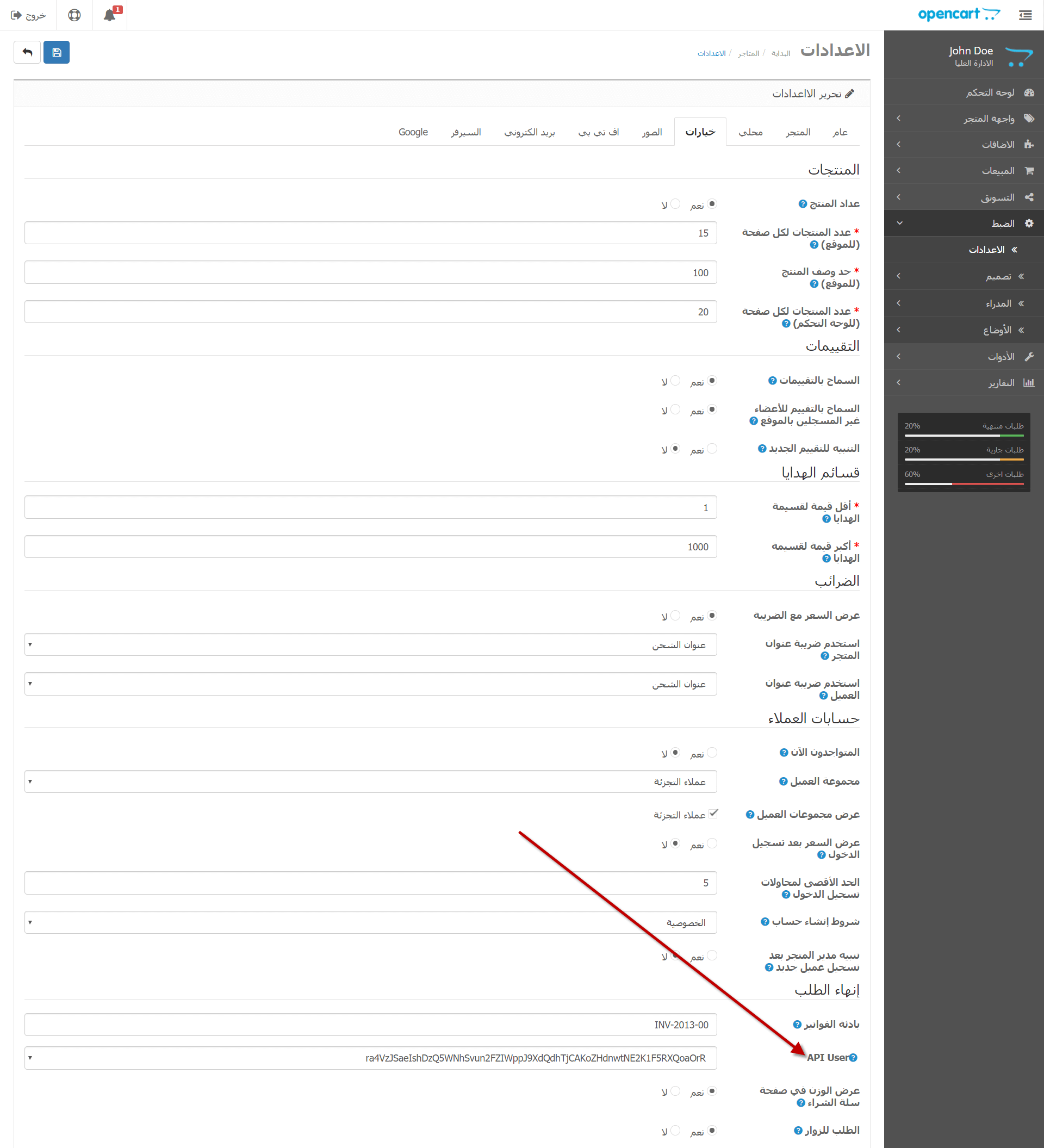The height and width of the screenshot is (1148, 1044).
Task: Click help icon beside مجموعة العميل
Action: coord(784,782)
